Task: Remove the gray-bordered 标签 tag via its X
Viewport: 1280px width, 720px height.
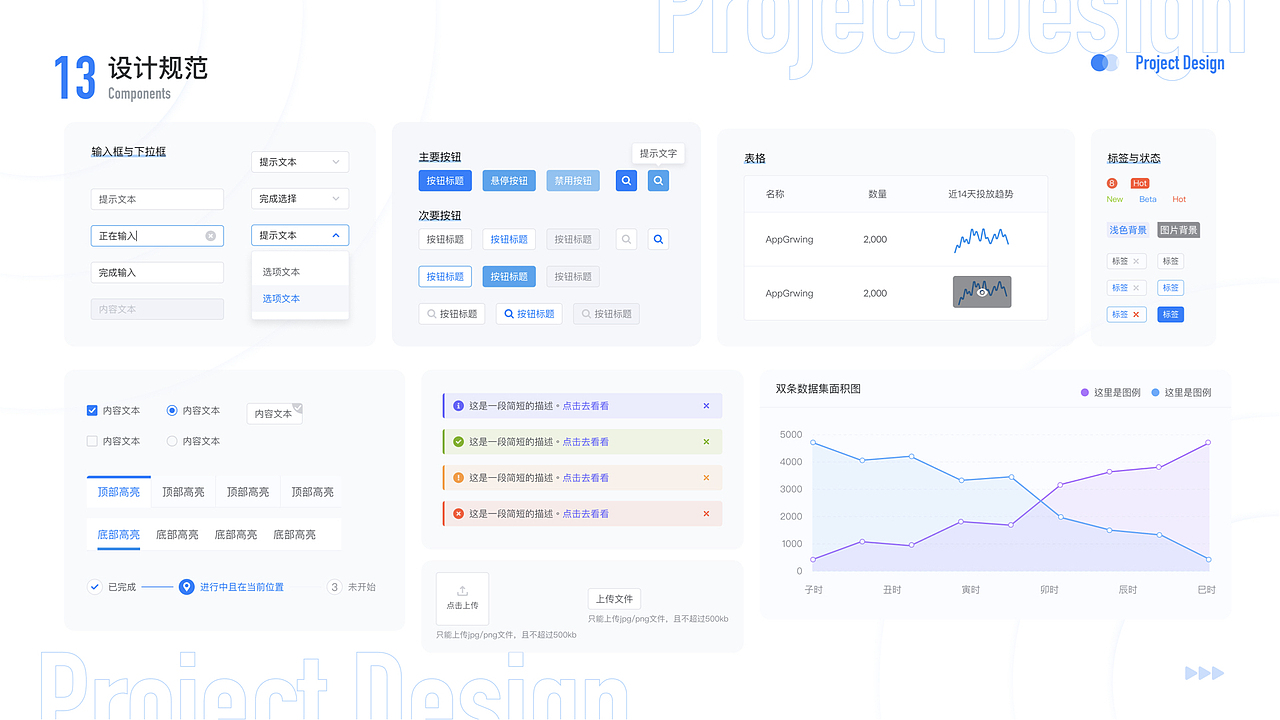Action: click(1136, 261)
